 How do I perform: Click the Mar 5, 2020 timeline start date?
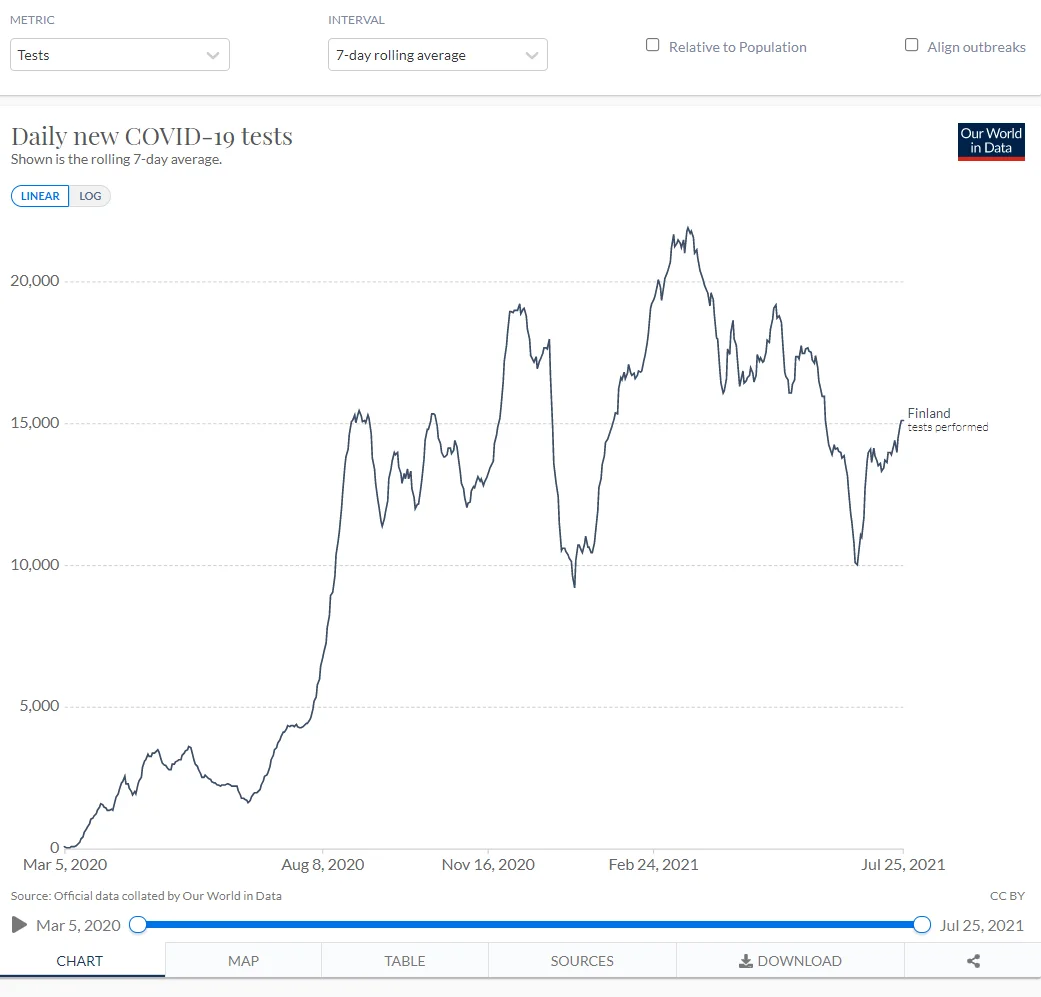click(78, 925)
